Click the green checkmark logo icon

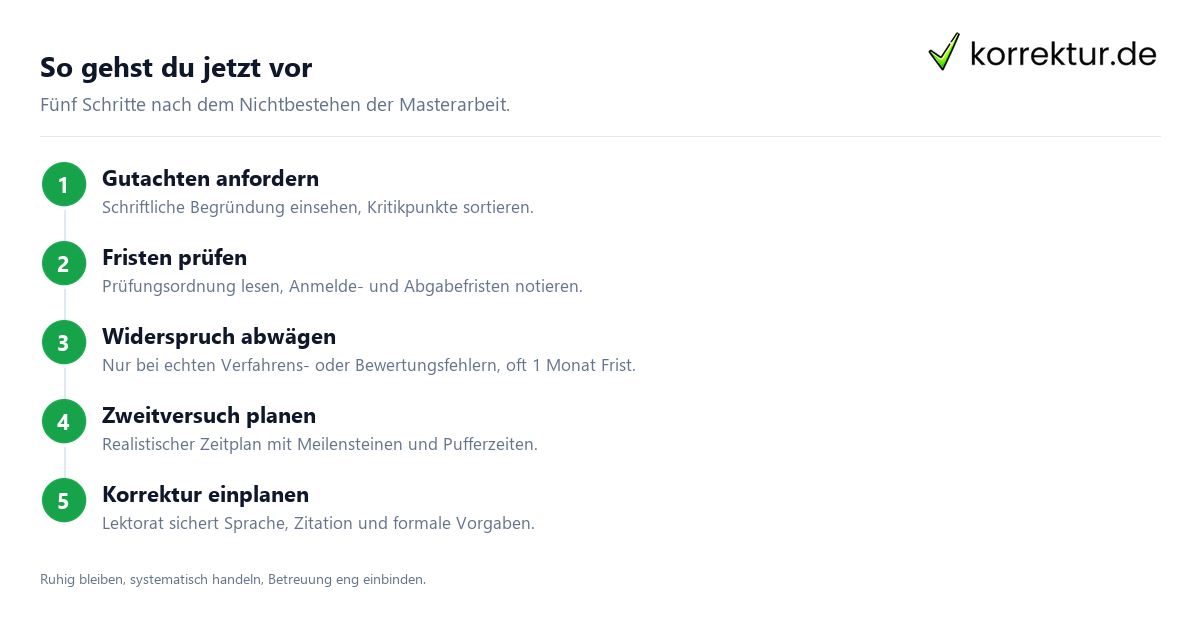[x=944, y=52]
